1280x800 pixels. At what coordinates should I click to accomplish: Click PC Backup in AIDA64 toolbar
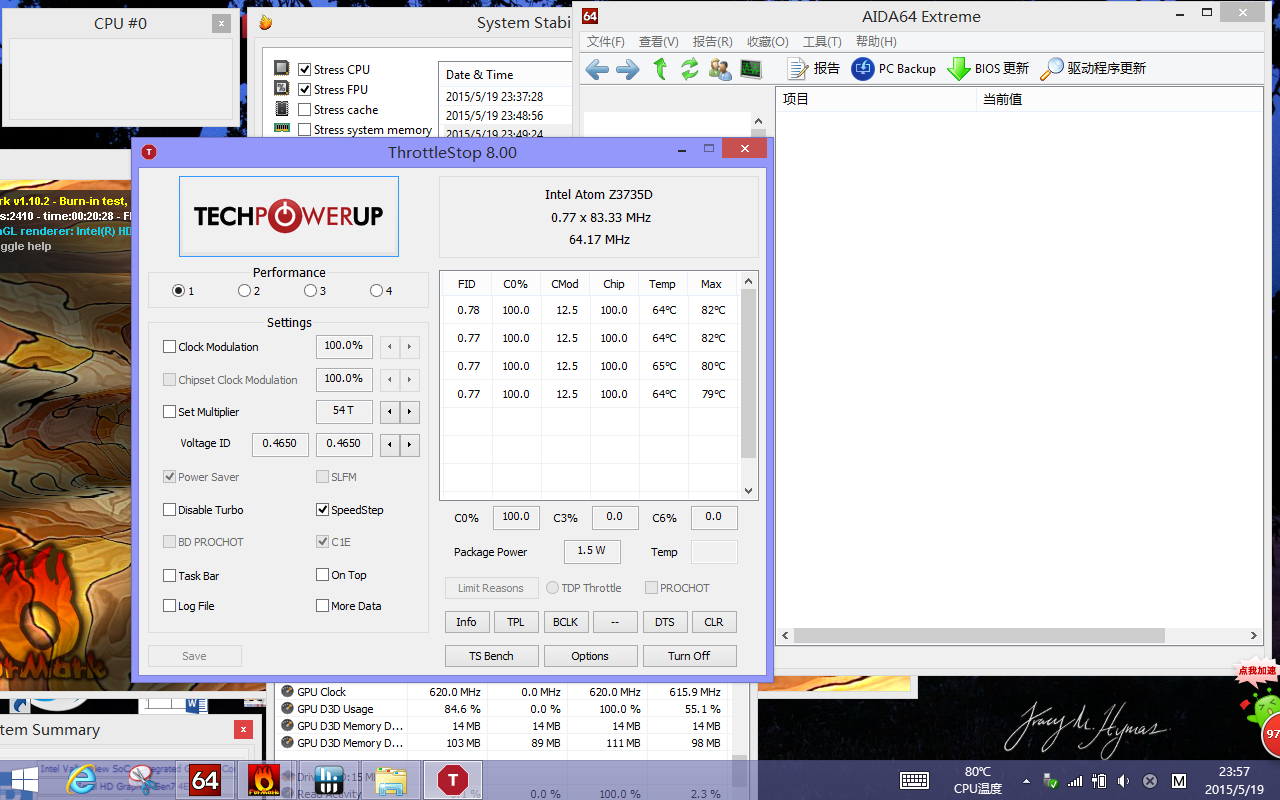point(894,69)
